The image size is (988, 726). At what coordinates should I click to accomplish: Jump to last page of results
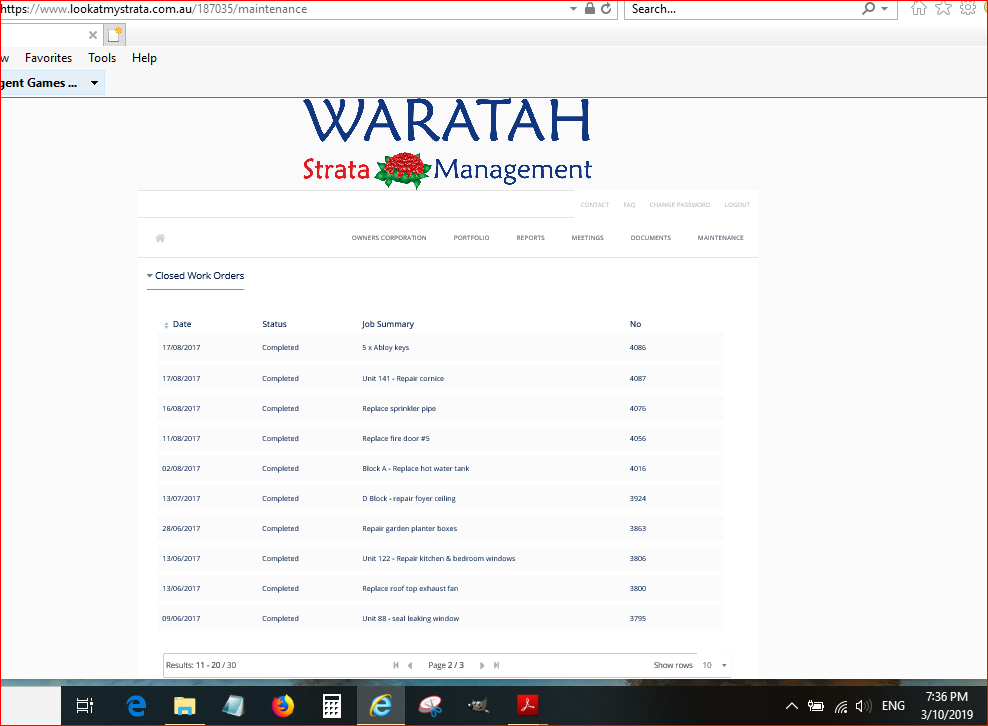pyautogui.click(x=497, y=665)
